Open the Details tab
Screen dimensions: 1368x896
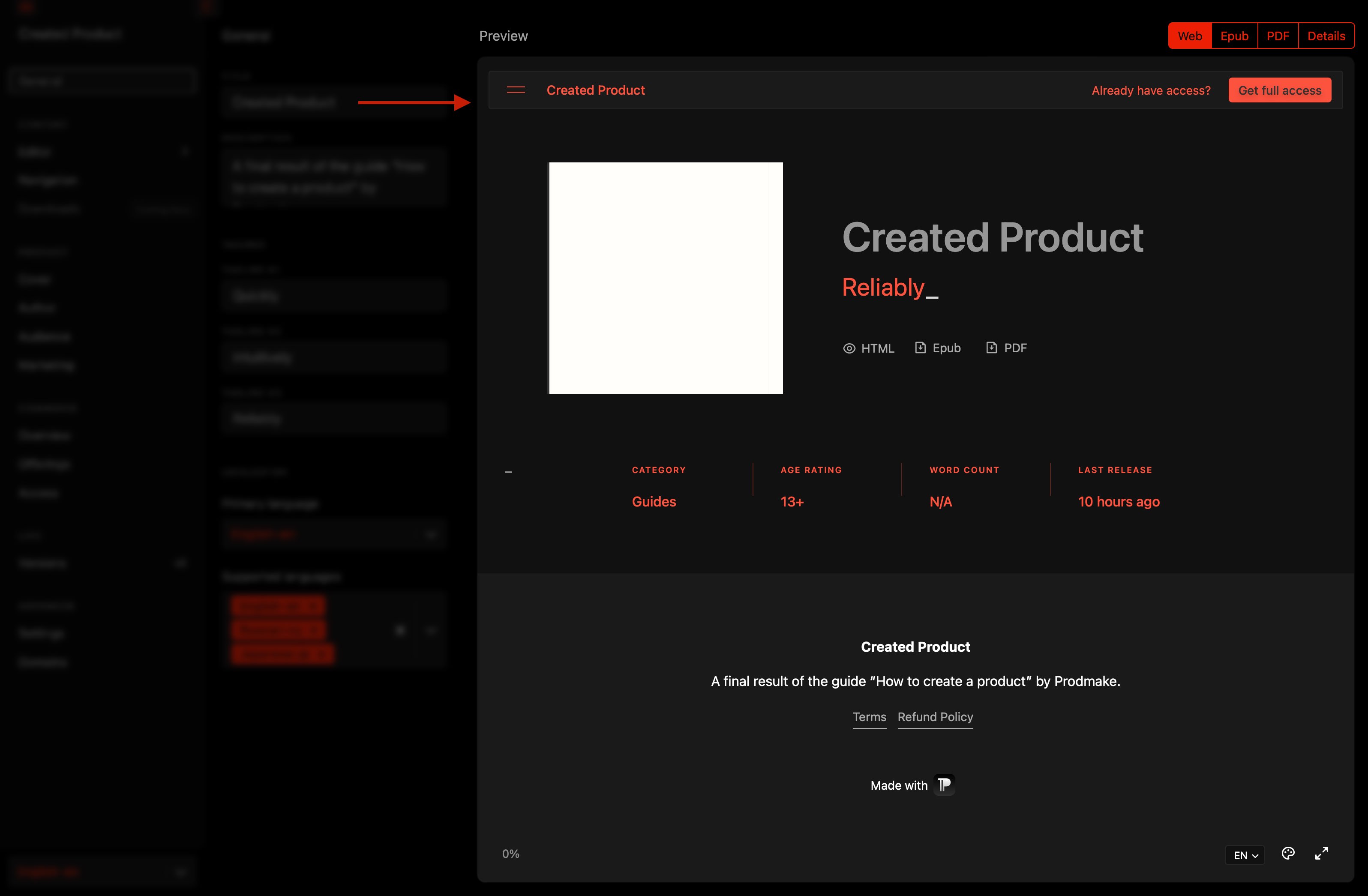[x=1326, y=36]
